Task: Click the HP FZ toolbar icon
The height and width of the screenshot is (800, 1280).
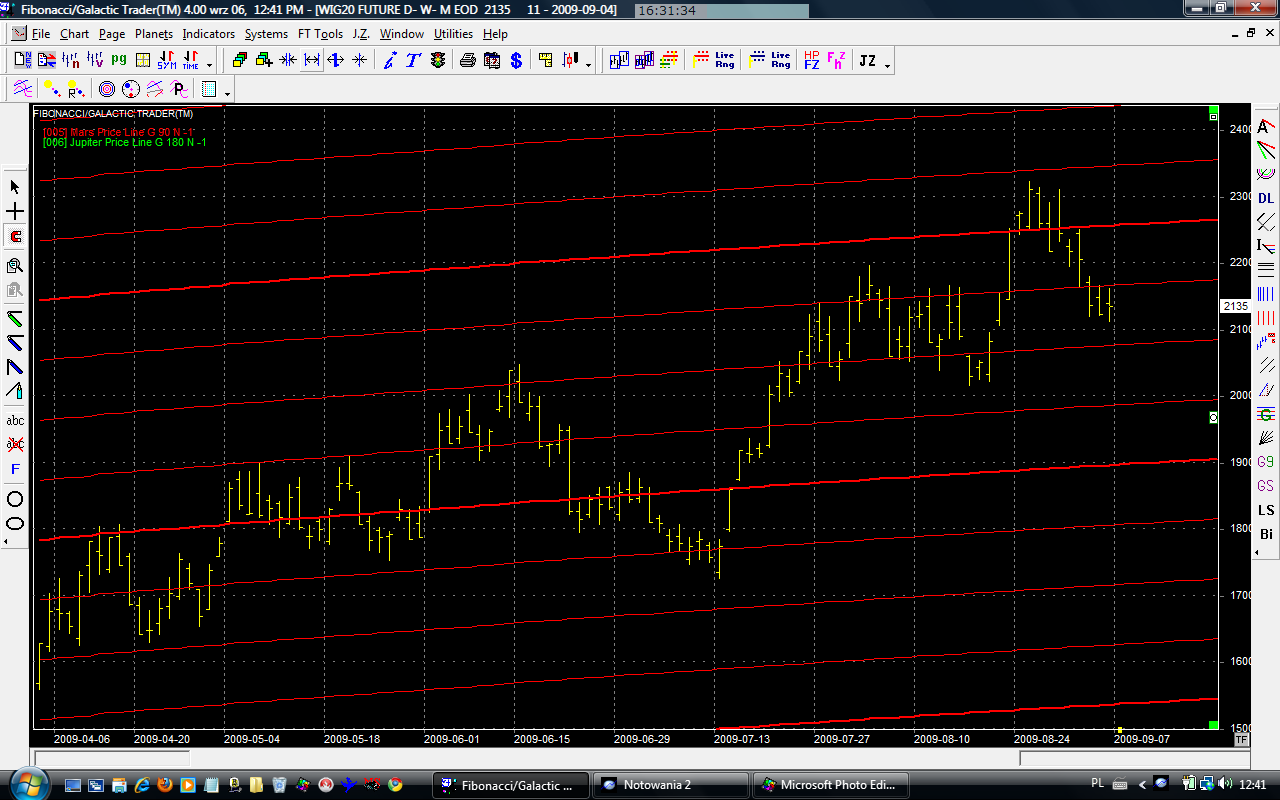Action: (x=811, y=61)
